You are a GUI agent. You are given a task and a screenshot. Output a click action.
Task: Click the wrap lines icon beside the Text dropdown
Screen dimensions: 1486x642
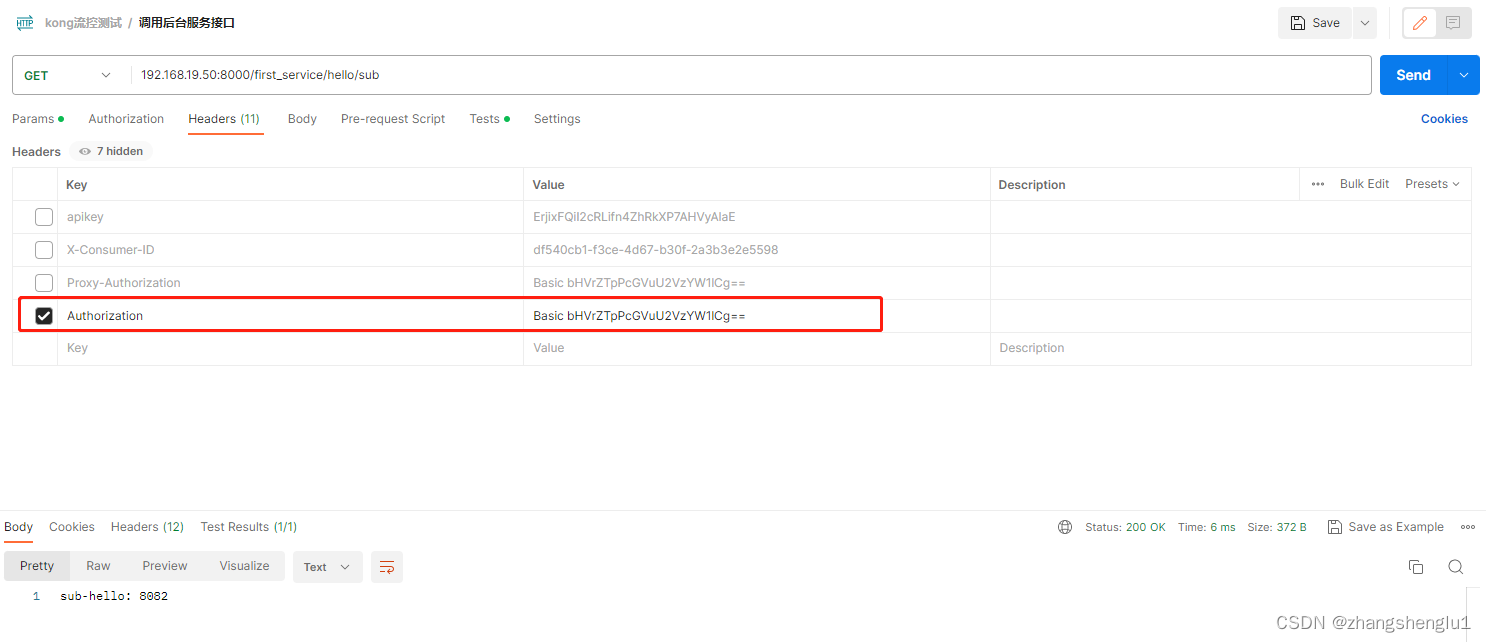387,566
